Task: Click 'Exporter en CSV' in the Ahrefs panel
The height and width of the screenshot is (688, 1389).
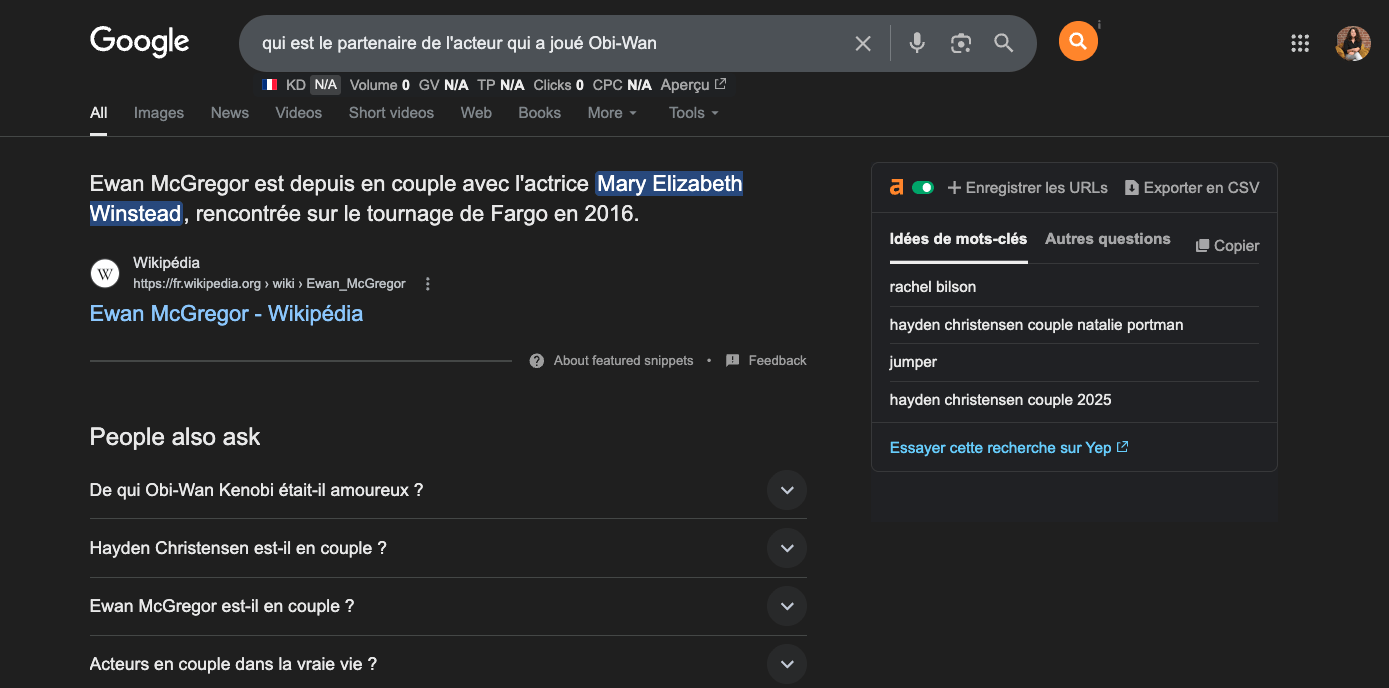Action: [1191, 187]
